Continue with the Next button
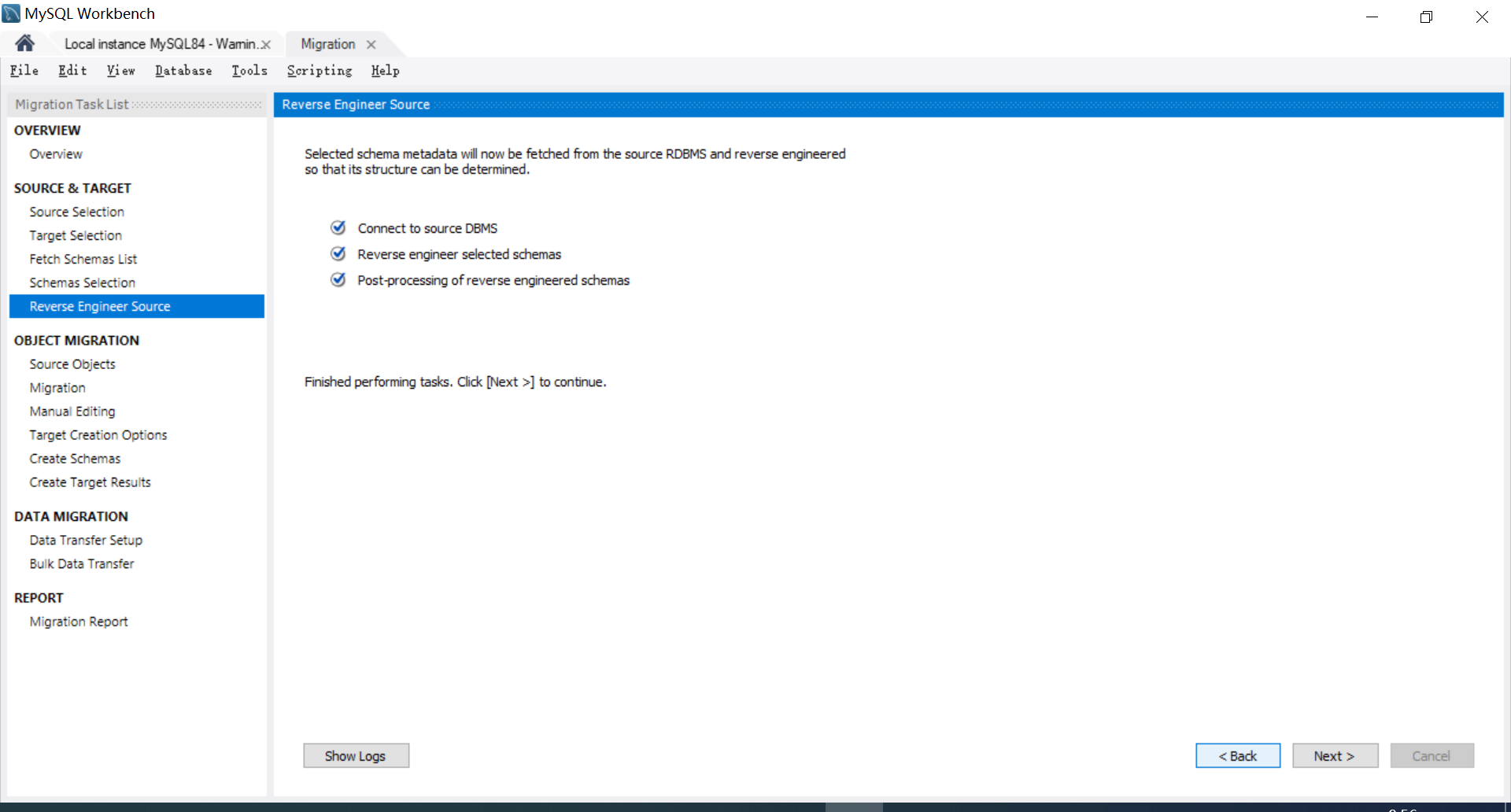 pyautogui.click(x=1335, y=755)
